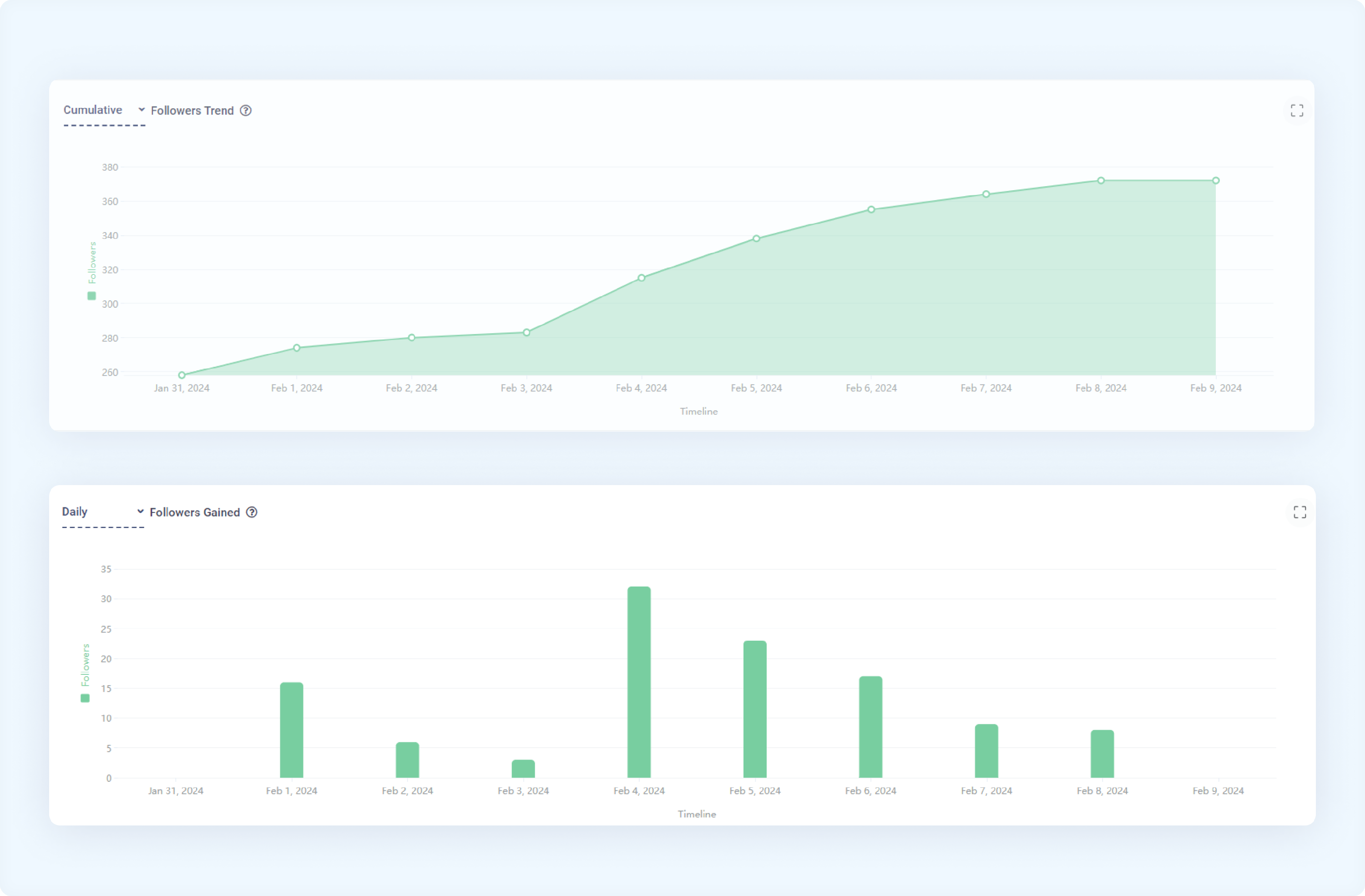Click the Feb 7 bar in Followers Gained
The width and height of the screenshot is (1365, 896).
pyautogui.click(x=986, y=751)
